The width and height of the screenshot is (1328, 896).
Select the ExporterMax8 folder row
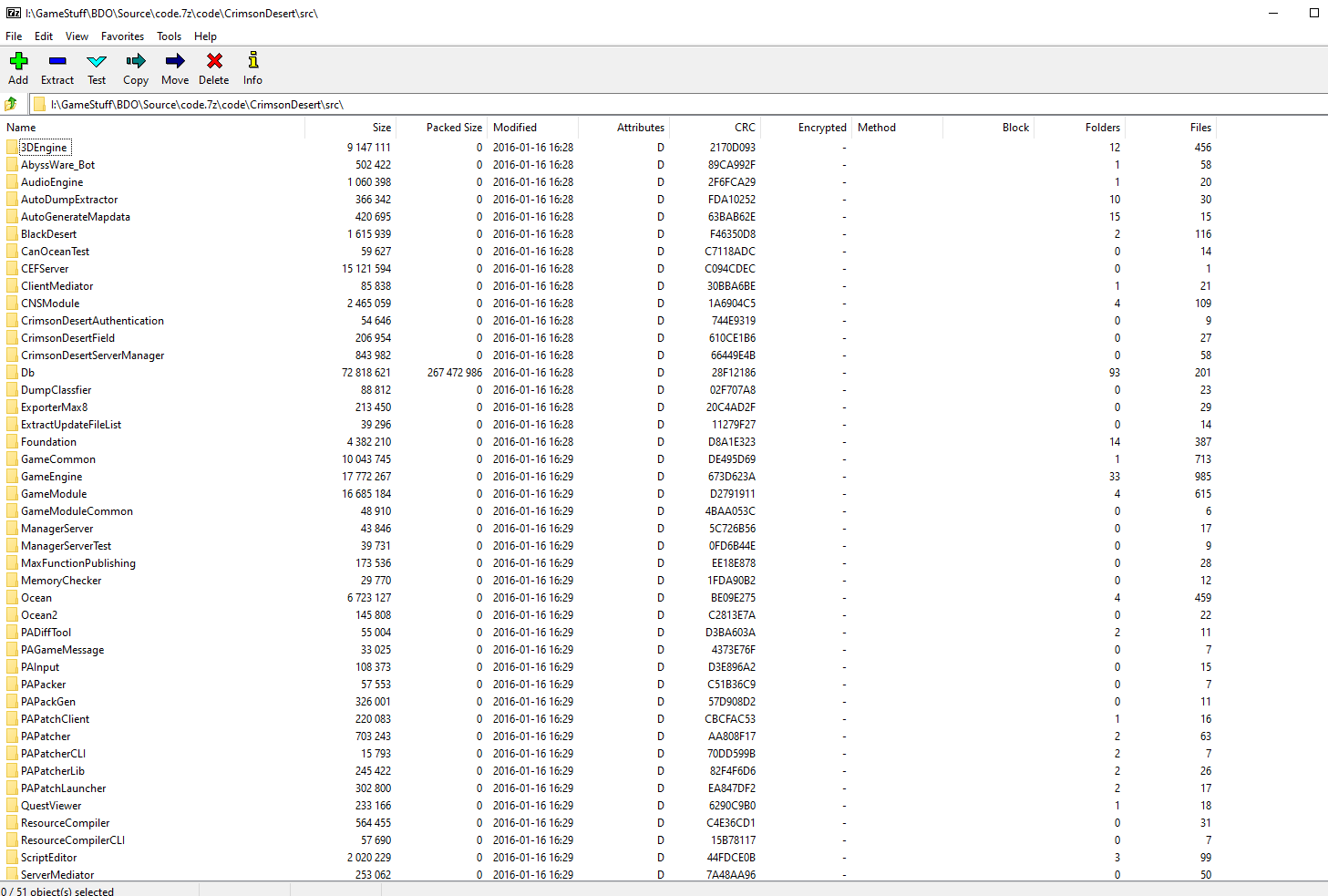[609, 407]
